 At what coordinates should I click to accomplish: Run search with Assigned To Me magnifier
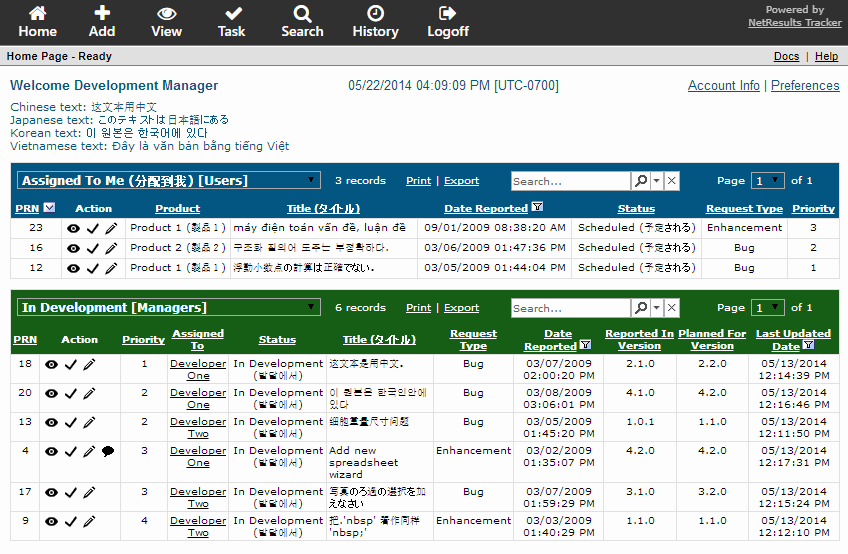tap(640, 181)
